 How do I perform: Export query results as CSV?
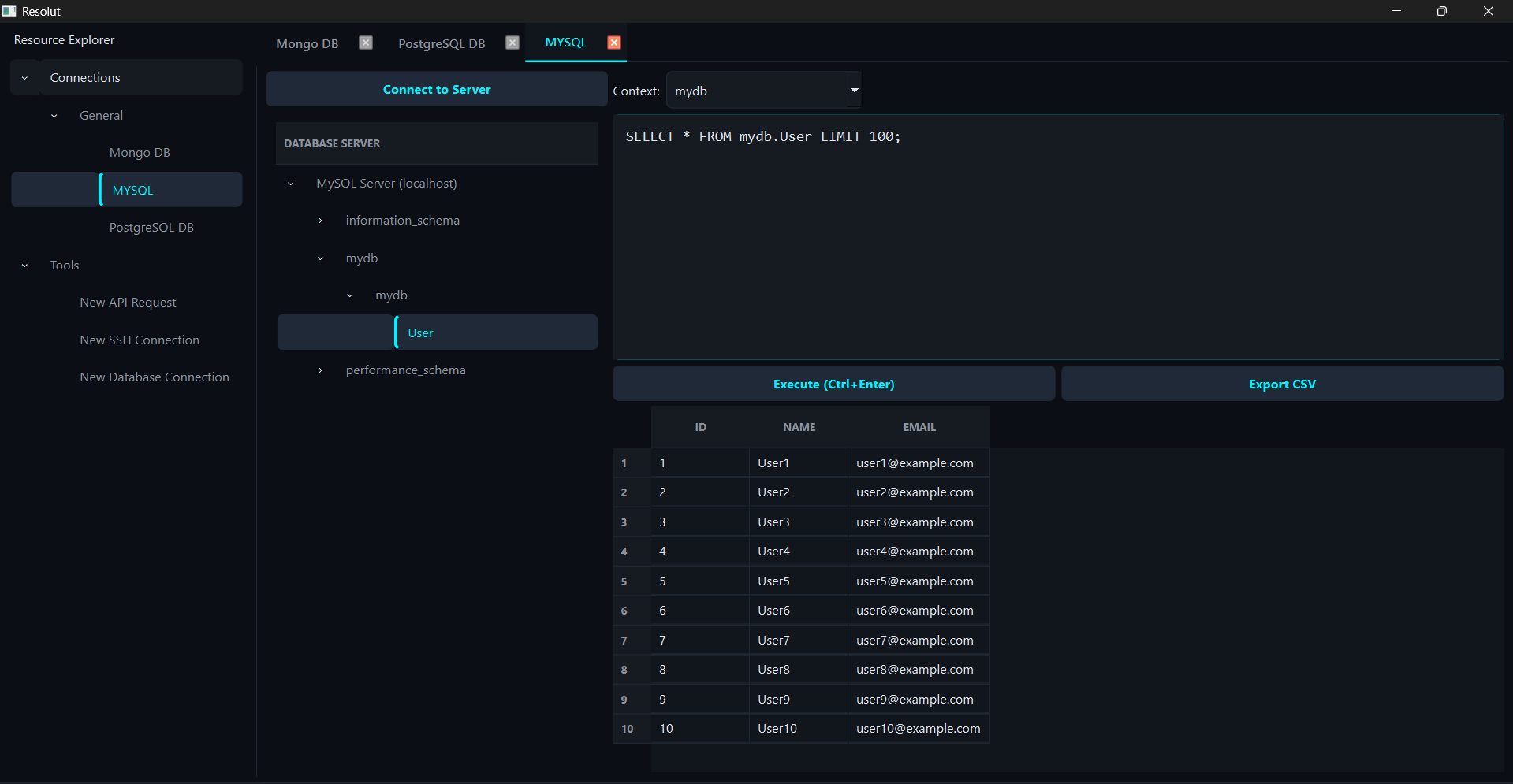tap(1281, 384)
